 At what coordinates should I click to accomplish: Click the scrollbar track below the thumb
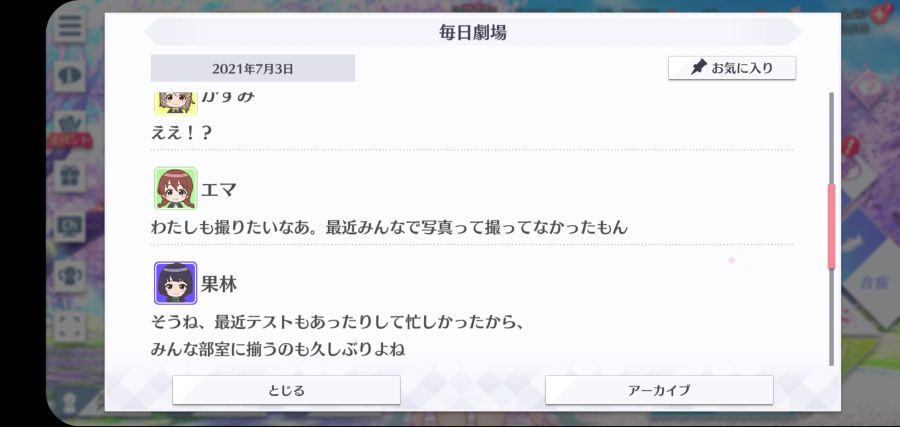[x=831, y=317]
